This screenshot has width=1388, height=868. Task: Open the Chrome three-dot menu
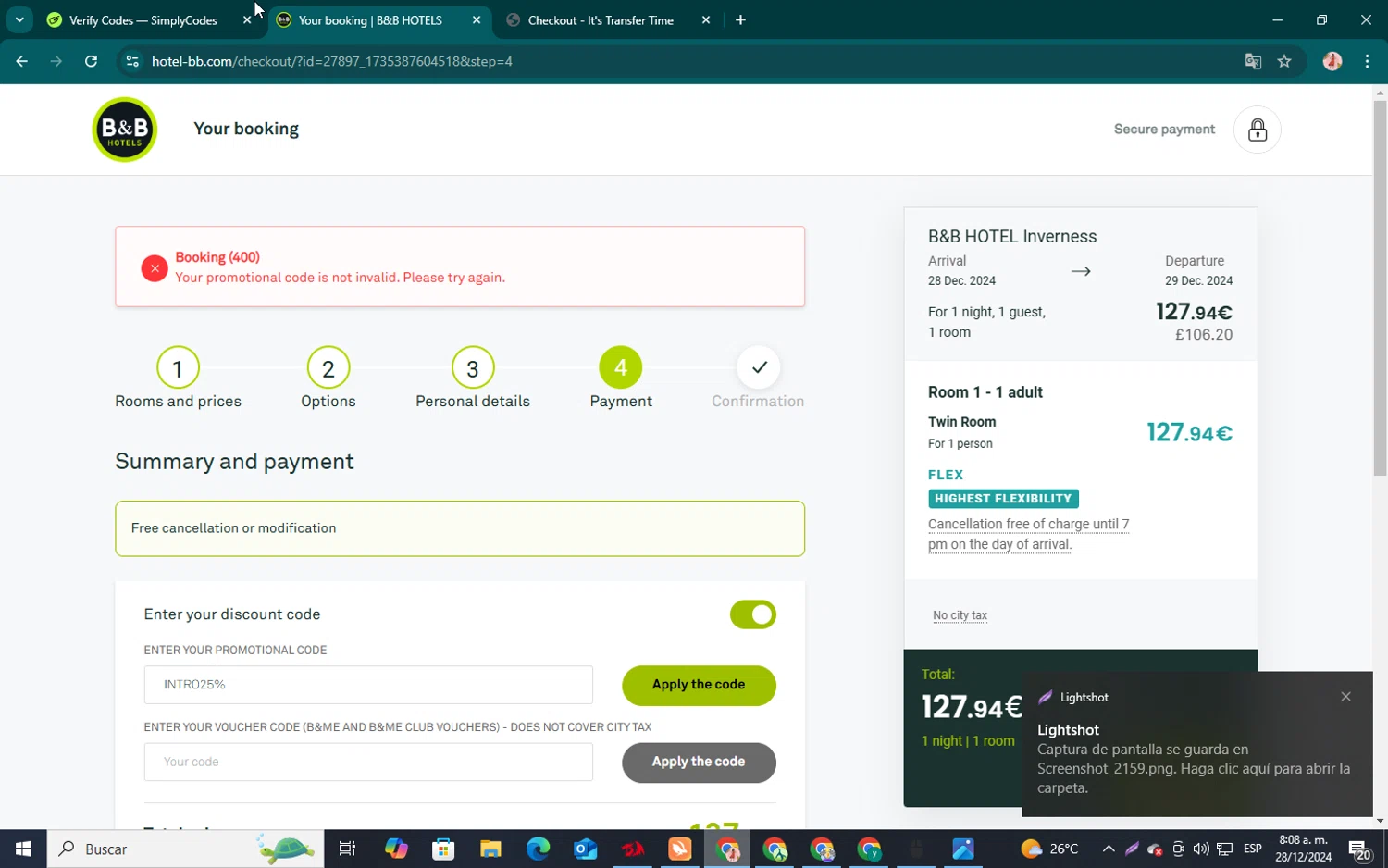pyautogui.click(x=1367, y=61)
